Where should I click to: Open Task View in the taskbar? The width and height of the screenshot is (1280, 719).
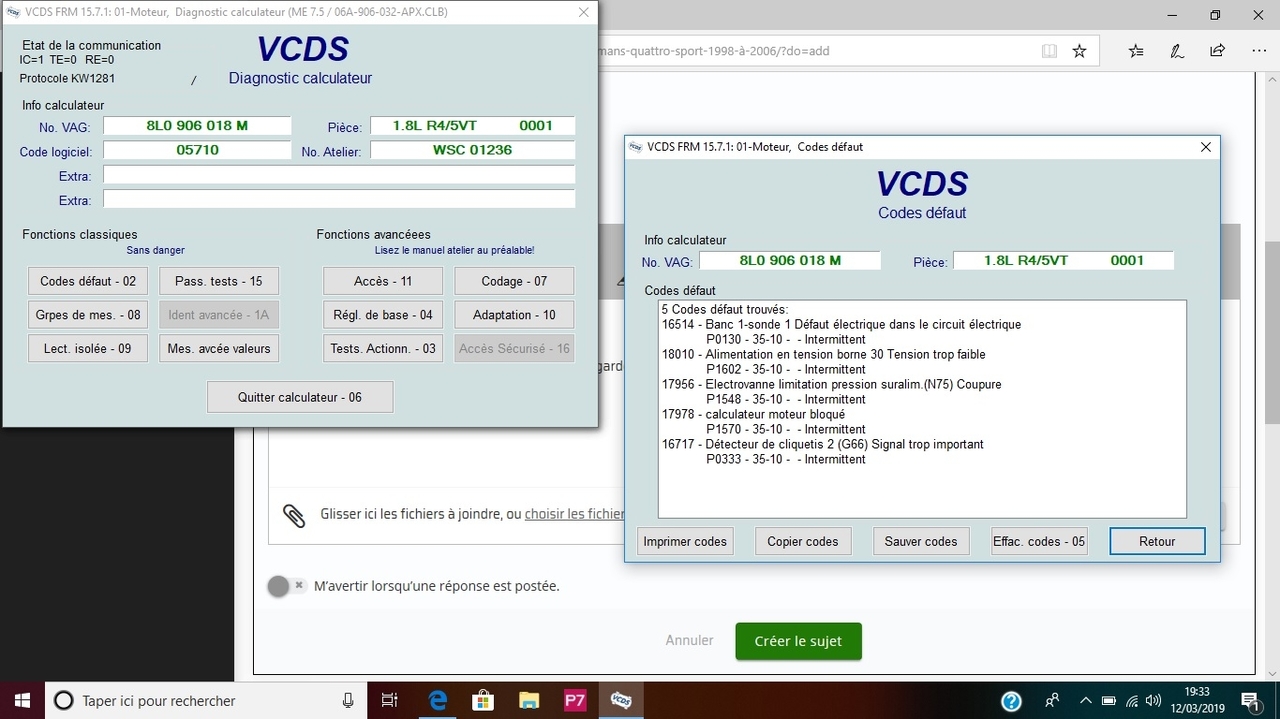[390, 700]
